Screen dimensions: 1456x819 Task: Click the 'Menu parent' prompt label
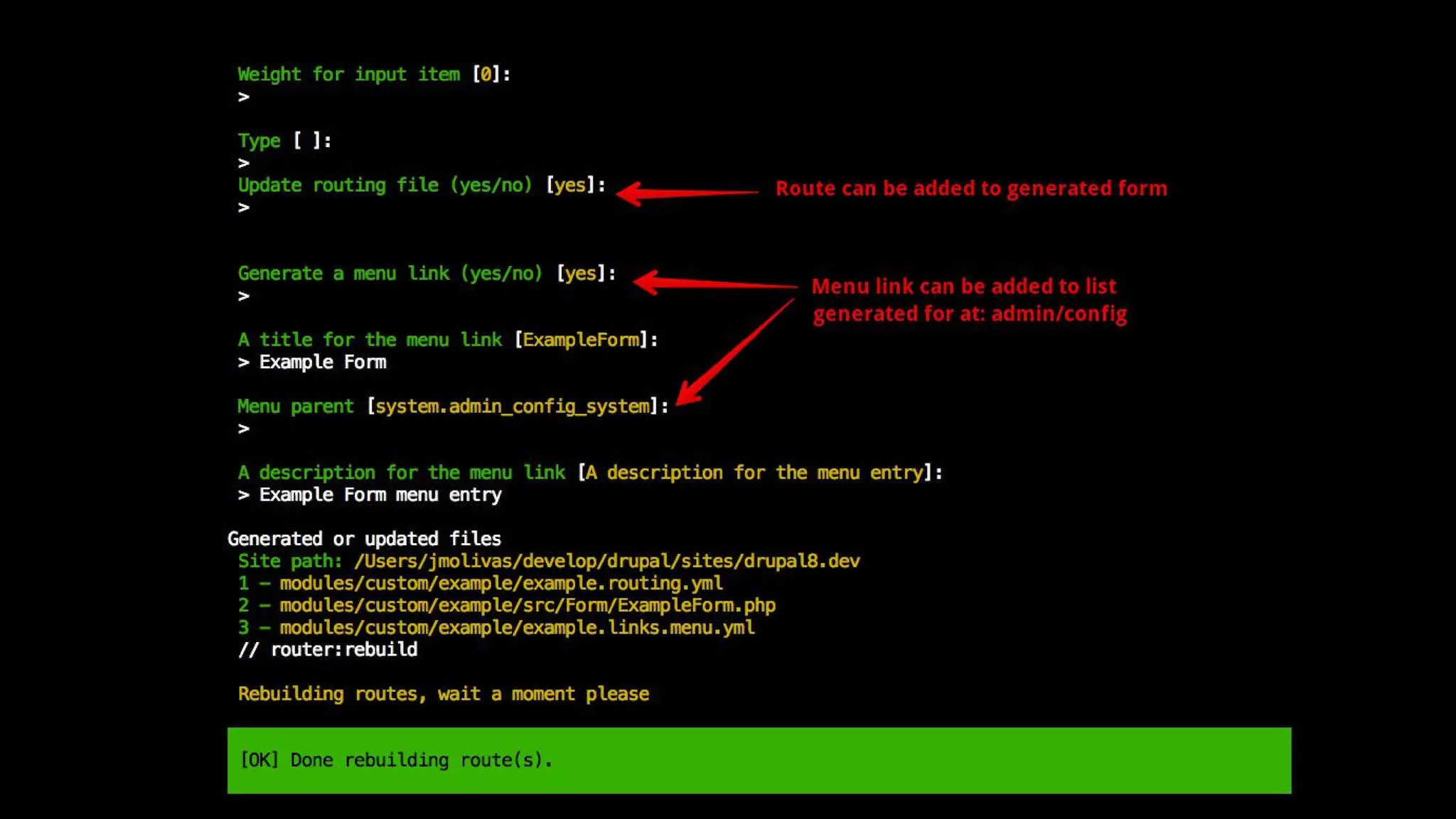pyautogui.click(x=295, y=406)
